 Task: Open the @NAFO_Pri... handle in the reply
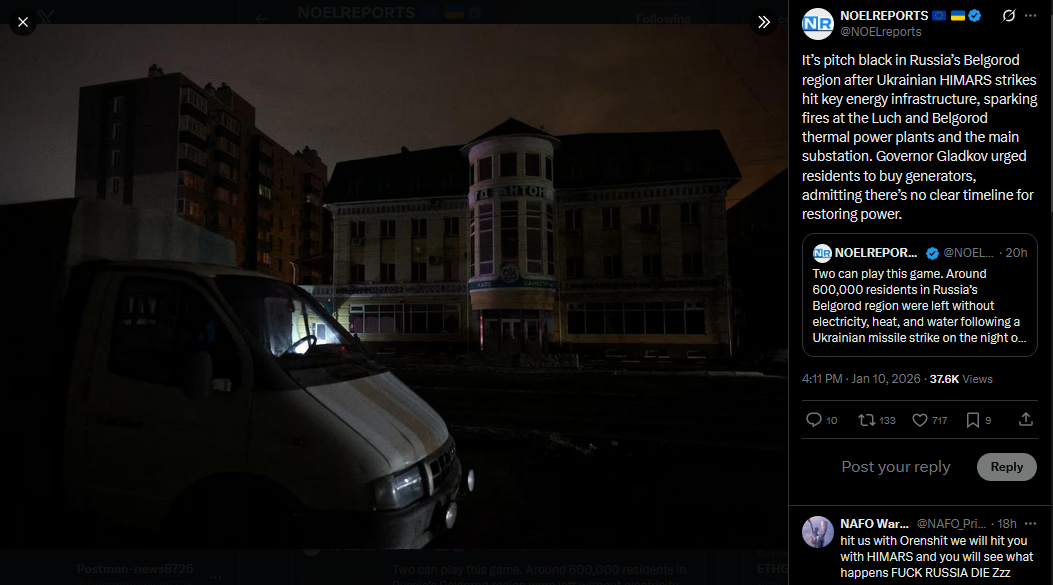[951, 524]
